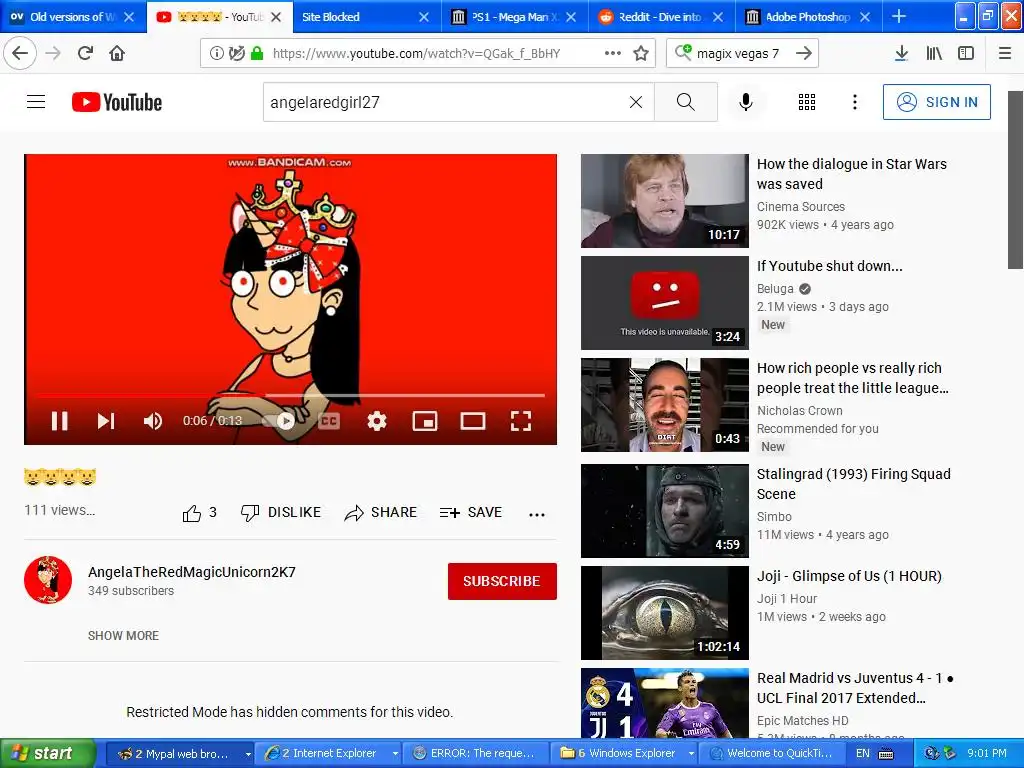This screenshot has width=1024, height=768.
Task: Go back with the browser back arrow
Action: click(x=20, y=53)
